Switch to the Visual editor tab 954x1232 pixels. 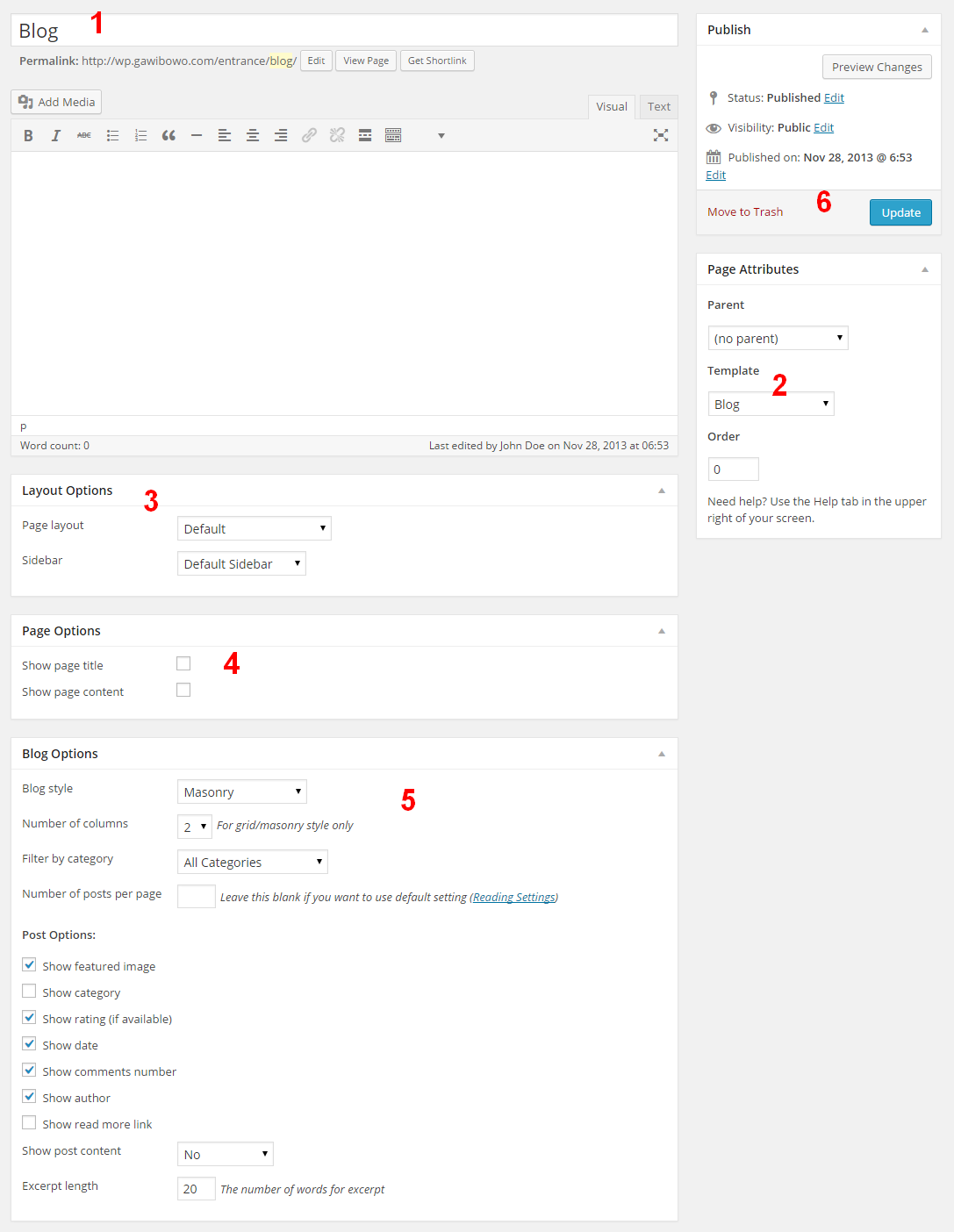pos(611,106)
